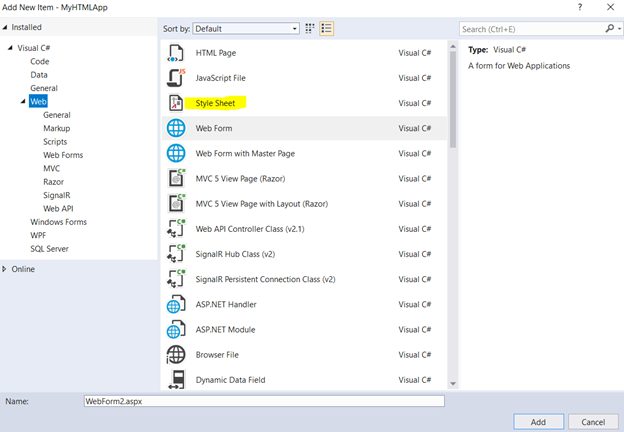Open the Sort by Default dropdown
The height and width of the screenshot is (432, 624).
246,29
